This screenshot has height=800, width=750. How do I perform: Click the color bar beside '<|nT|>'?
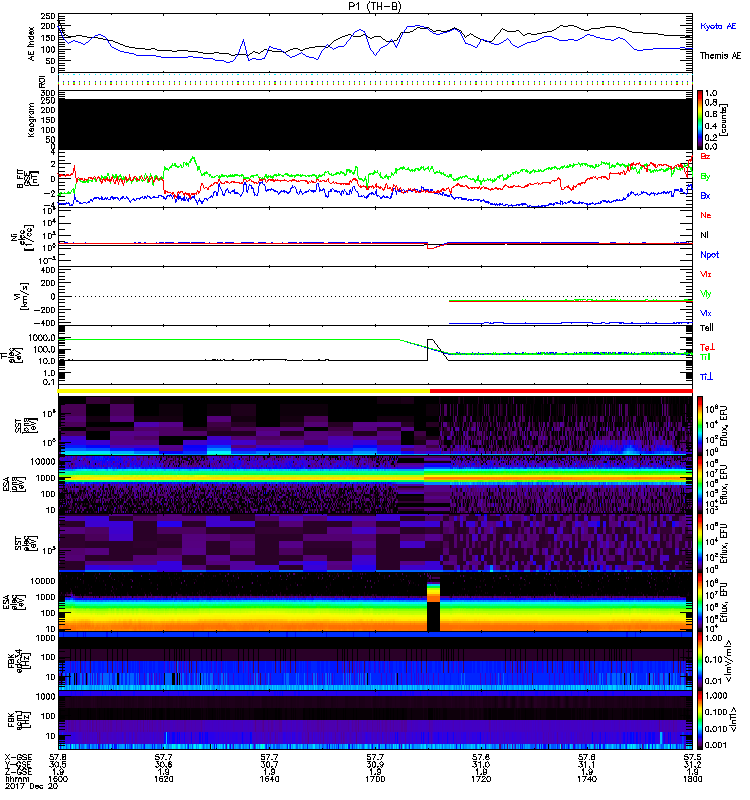click(x=700, y=720)
